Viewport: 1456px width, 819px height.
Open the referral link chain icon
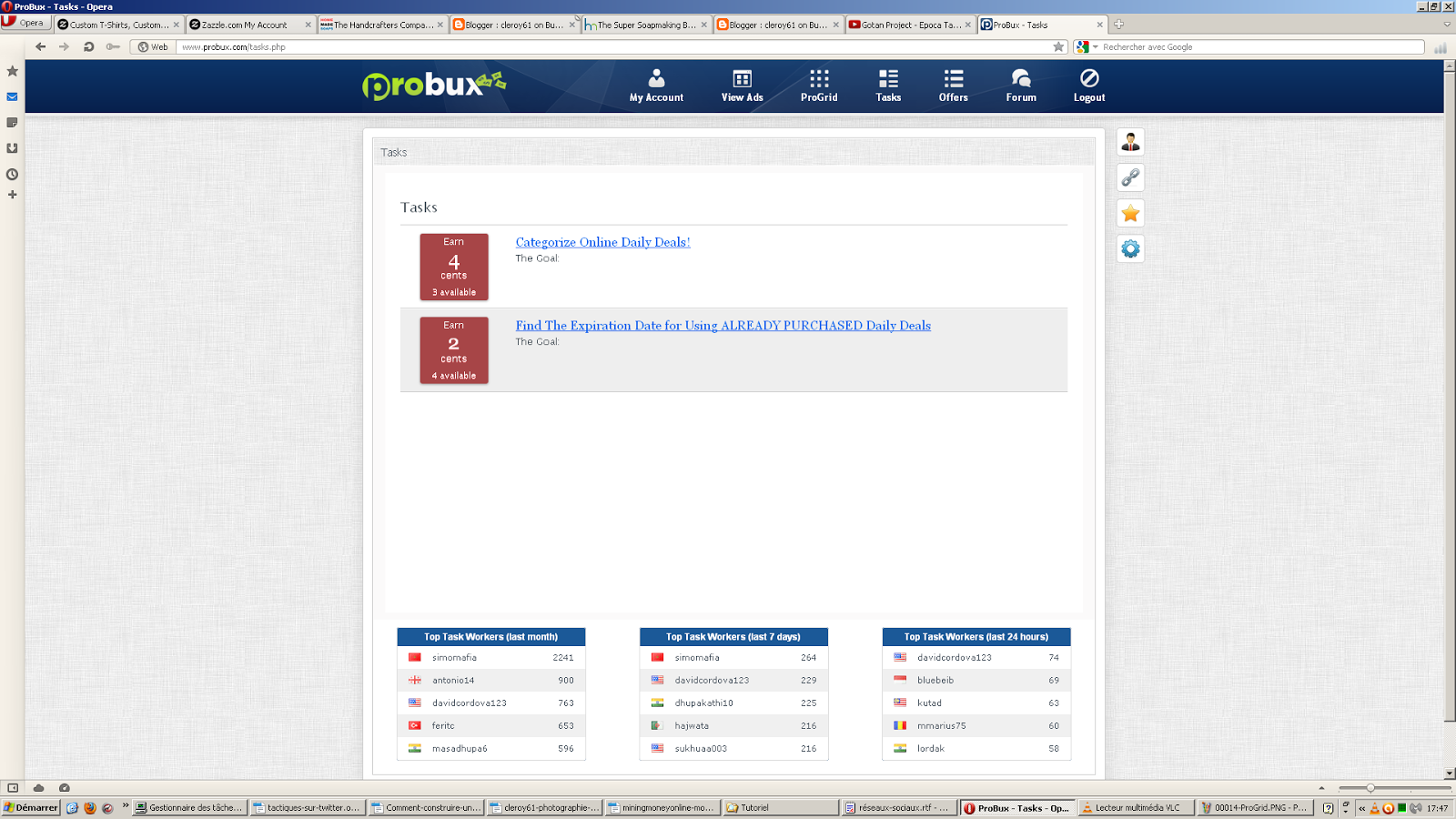pos(1130,177)
